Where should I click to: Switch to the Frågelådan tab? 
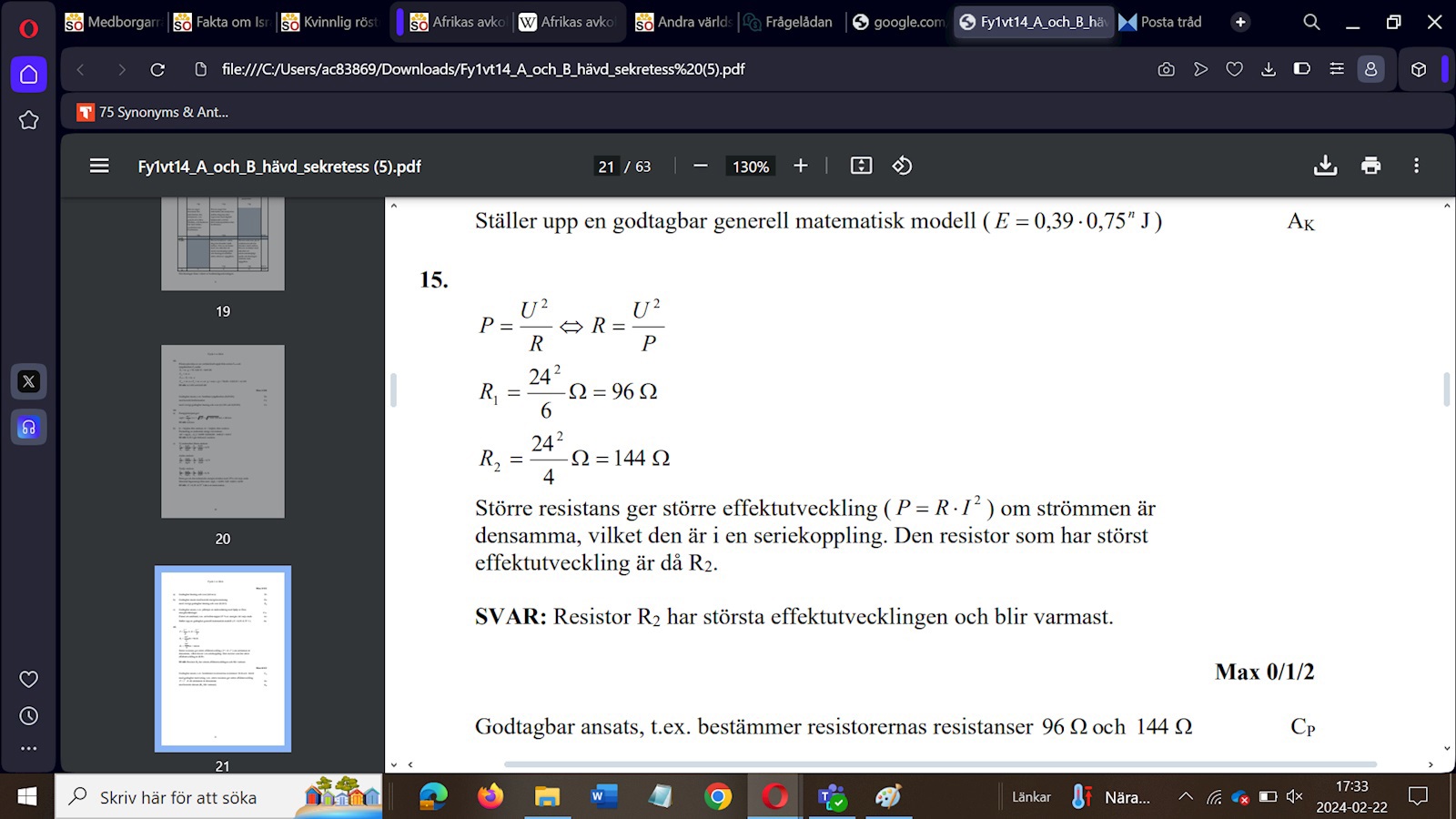click(788, 22)
